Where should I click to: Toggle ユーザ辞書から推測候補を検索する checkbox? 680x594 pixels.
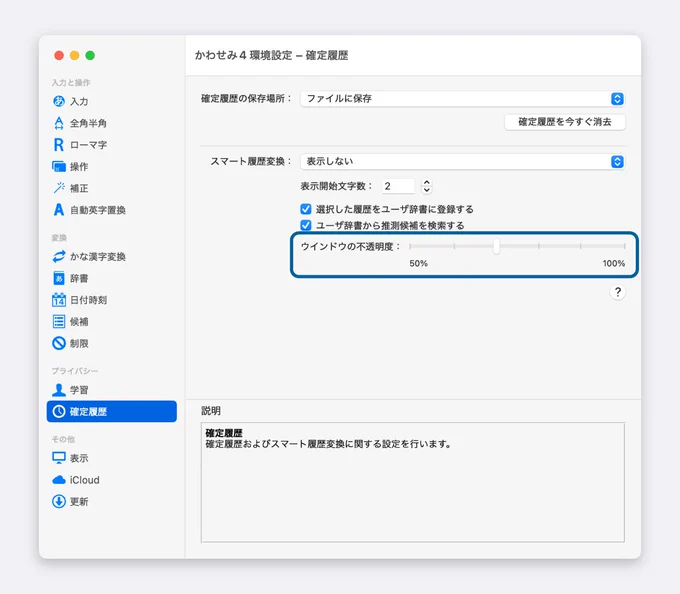(306, 225)
